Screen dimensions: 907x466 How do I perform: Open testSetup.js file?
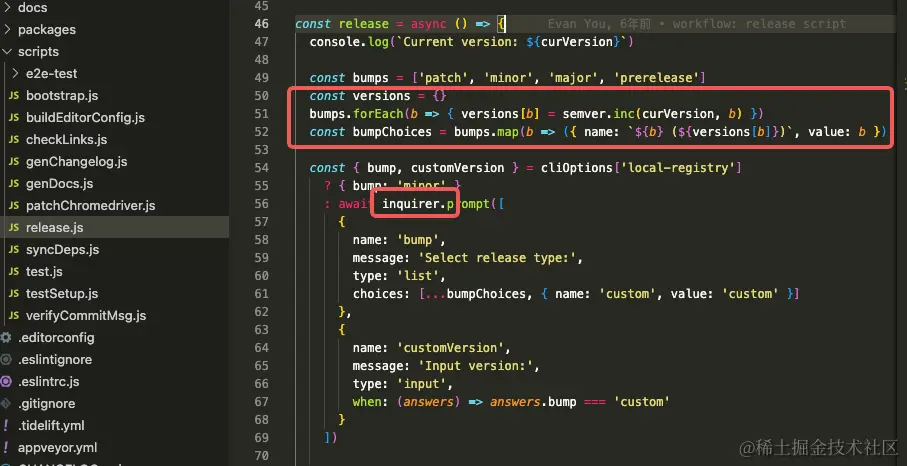pos(62,293)
